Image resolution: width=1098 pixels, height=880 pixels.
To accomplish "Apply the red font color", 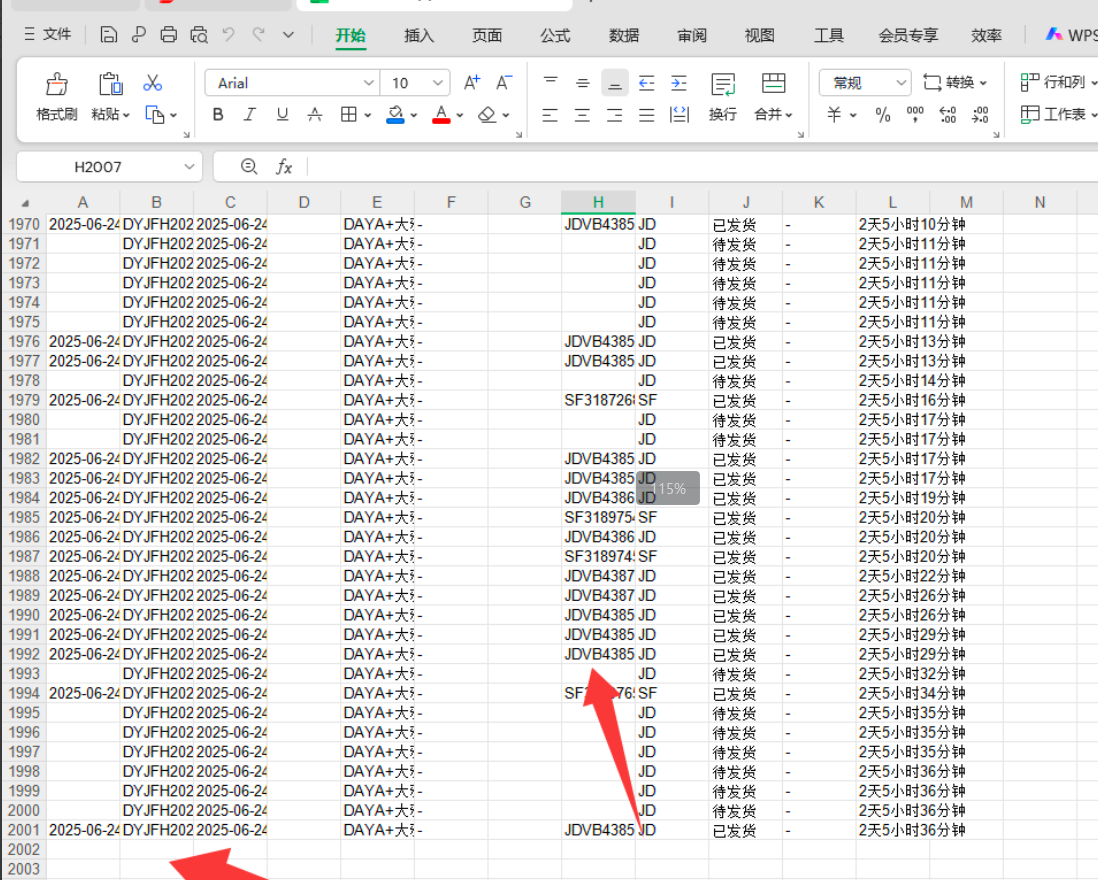I will (x=441, y=114).
